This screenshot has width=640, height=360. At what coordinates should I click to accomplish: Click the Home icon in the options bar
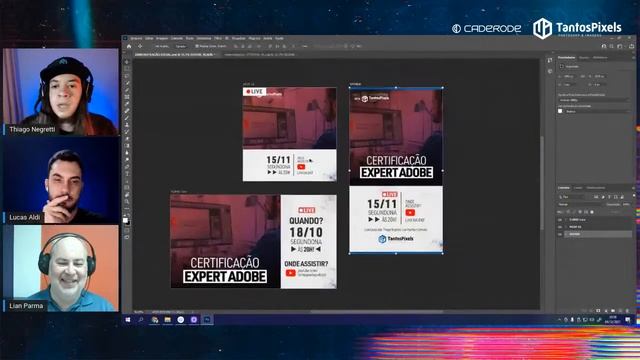point(129,46)
